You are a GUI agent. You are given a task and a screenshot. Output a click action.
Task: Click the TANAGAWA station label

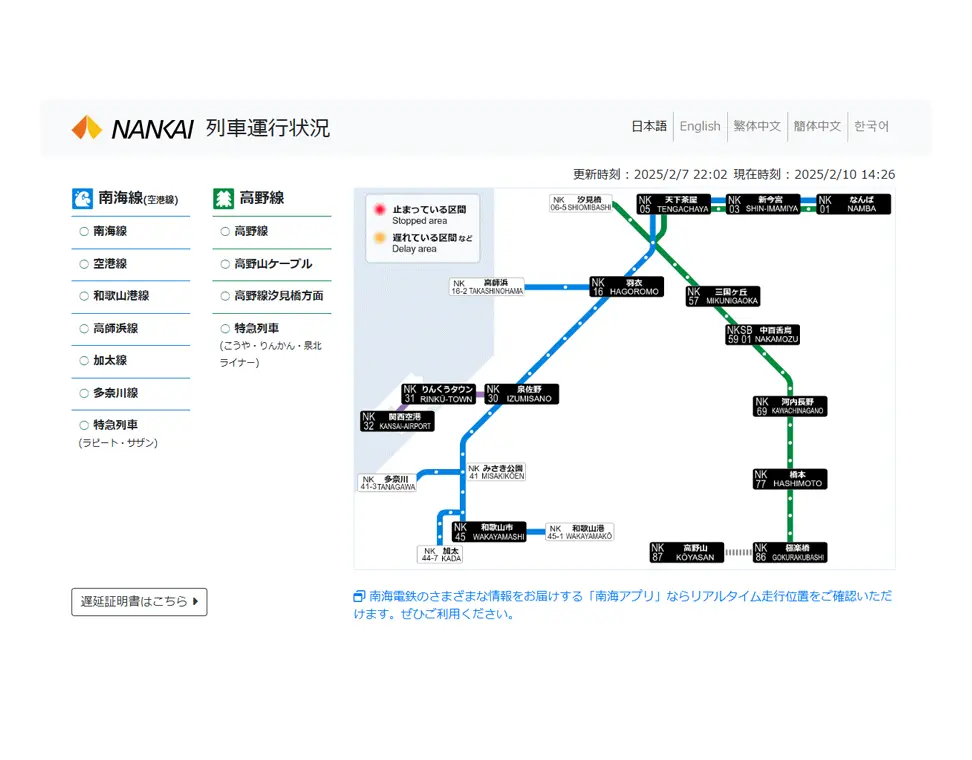pyautogui.click(x=388, y=484)
